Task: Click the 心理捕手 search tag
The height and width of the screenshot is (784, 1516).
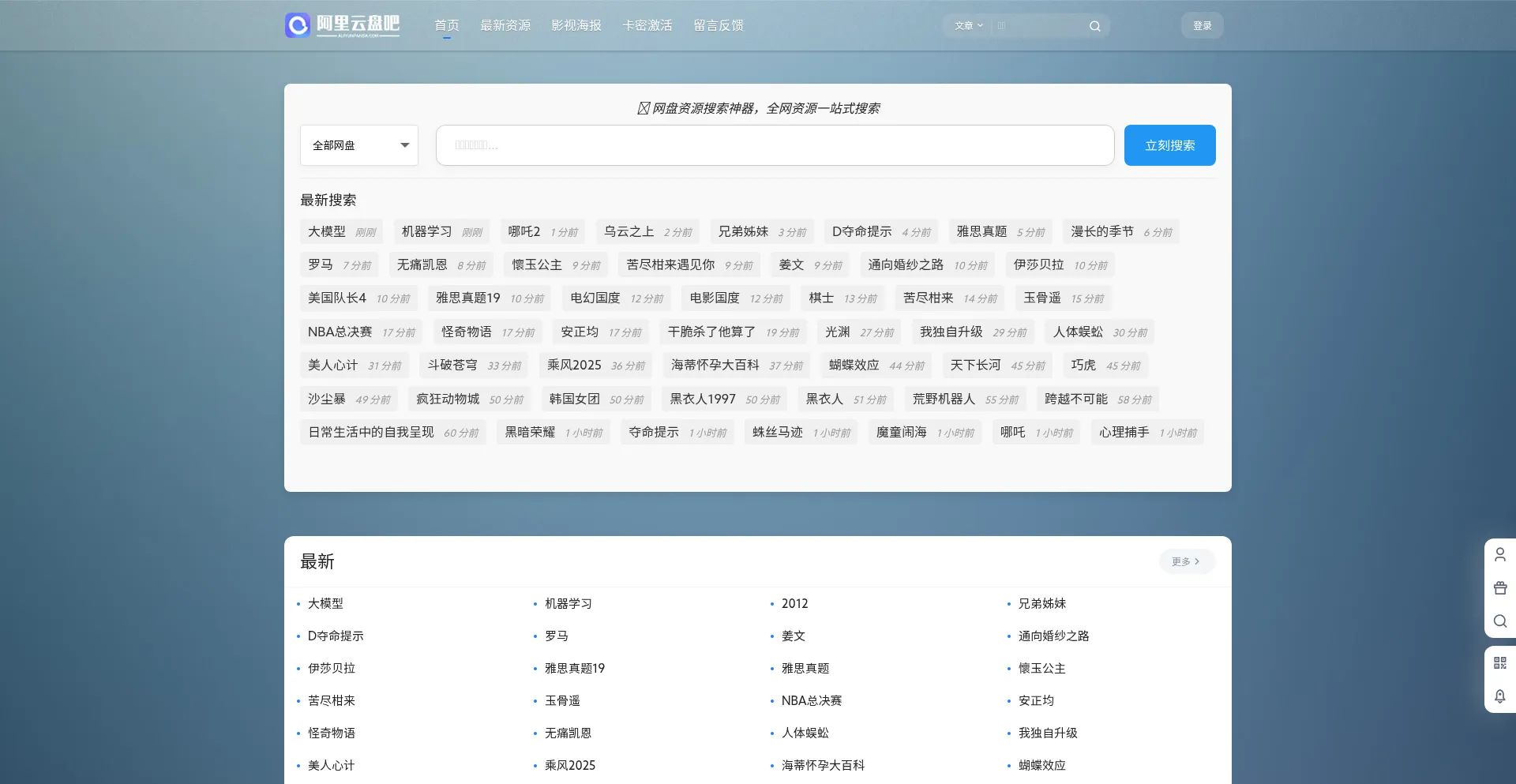Action: tap(1148, 432)
